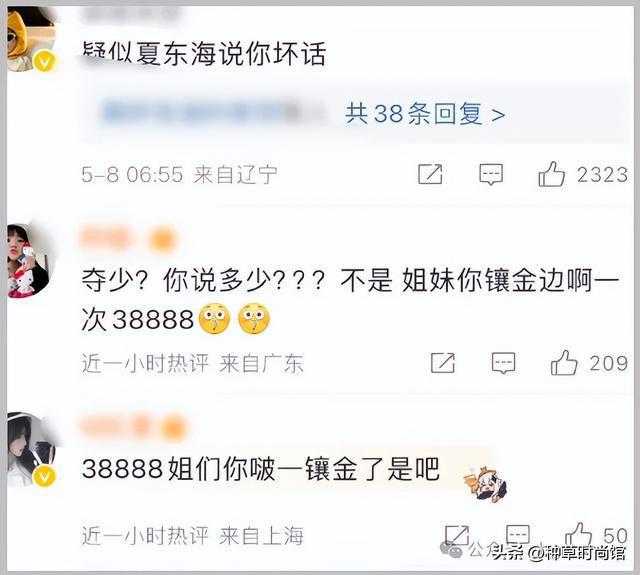Image resolution: width=640 pixels, height=575 pixels.
Task: Open the dark-haired commenter's avatar
Action: 32,449
